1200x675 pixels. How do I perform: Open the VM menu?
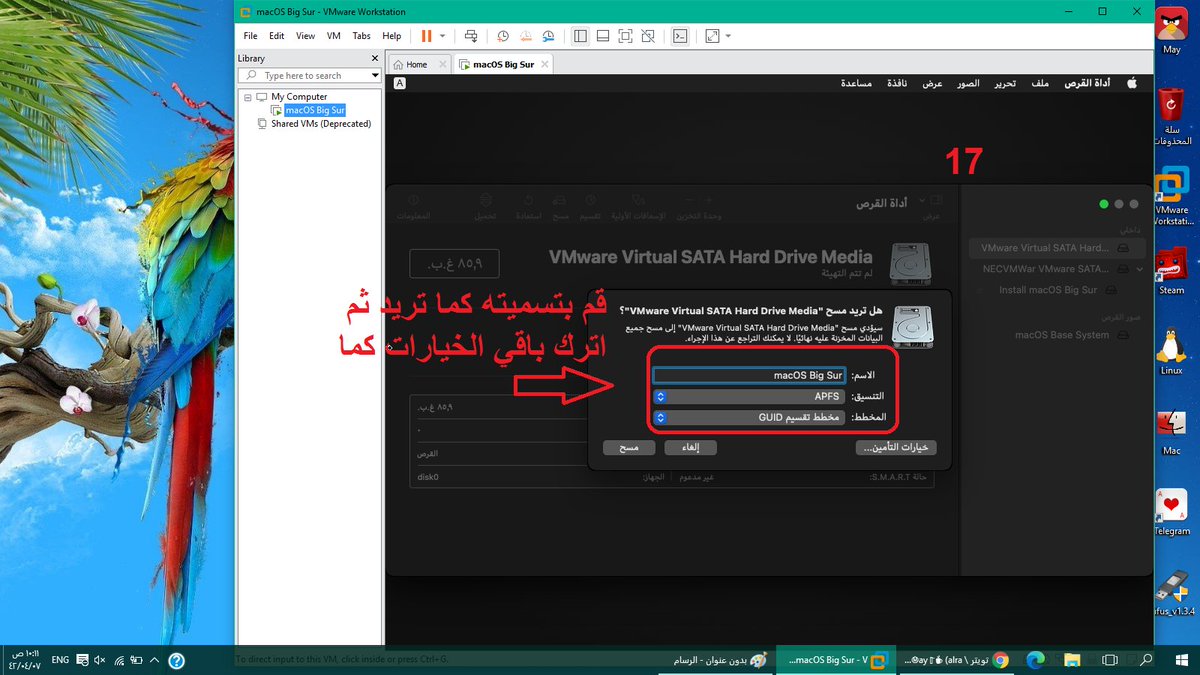(334, 36)
